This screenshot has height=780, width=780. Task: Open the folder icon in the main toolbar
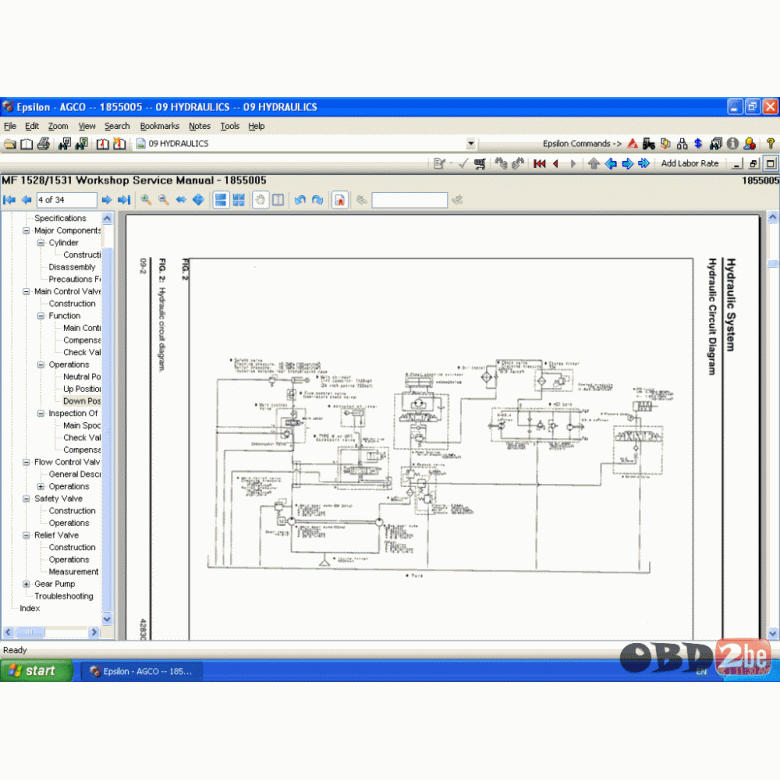tap(10, 144)
